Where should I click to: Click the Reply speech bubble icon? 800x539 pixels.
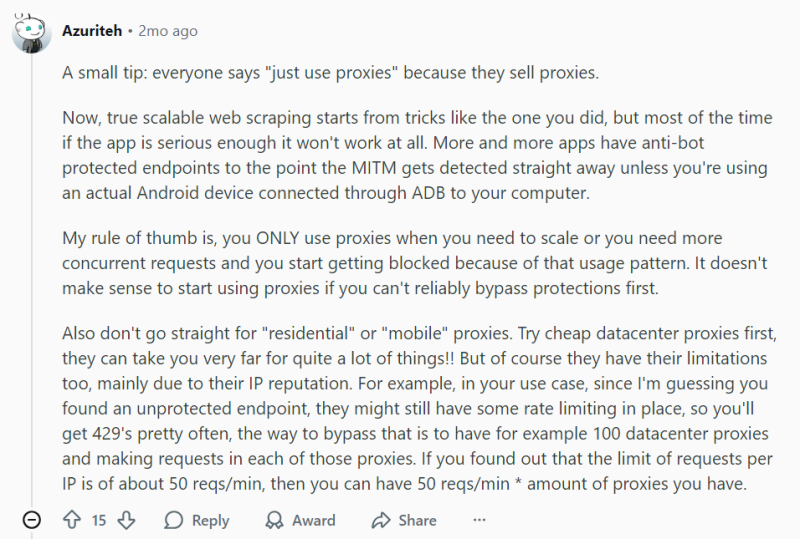174,520
